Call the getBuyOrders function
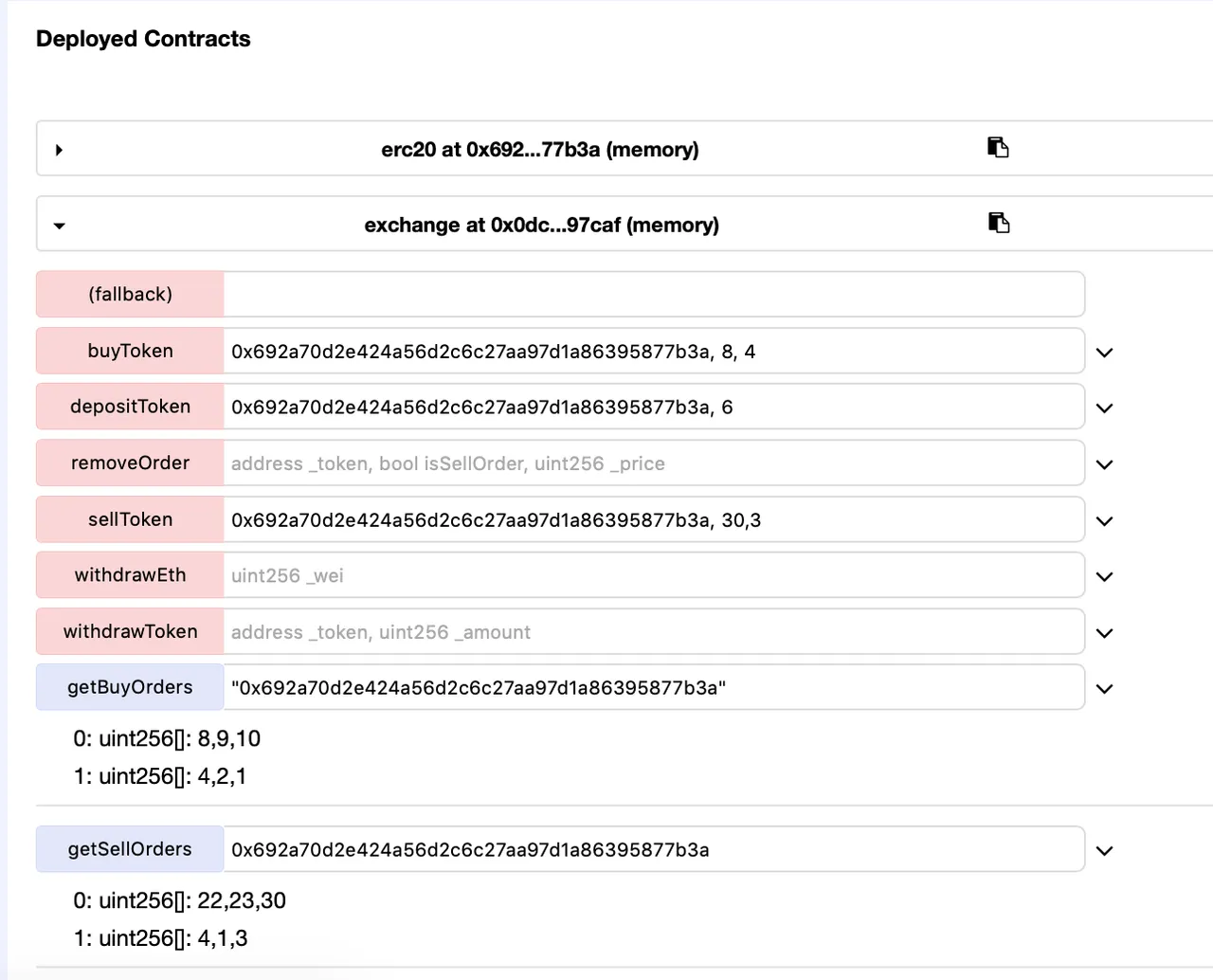 coord(130,687)
